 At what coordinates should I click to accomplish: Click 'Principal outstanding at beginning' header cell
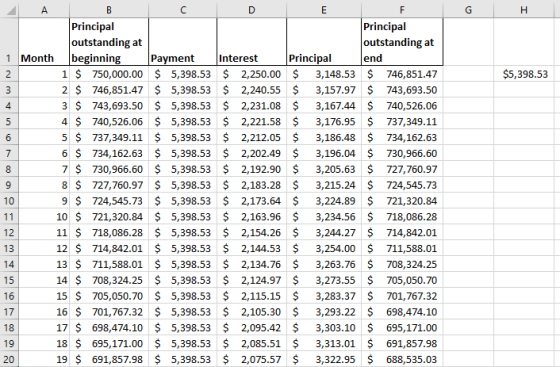(x=109, y=42)
